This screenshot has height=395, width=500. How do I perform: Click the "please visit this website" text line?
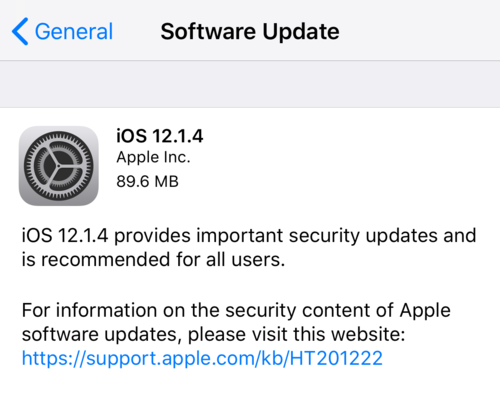213,334
